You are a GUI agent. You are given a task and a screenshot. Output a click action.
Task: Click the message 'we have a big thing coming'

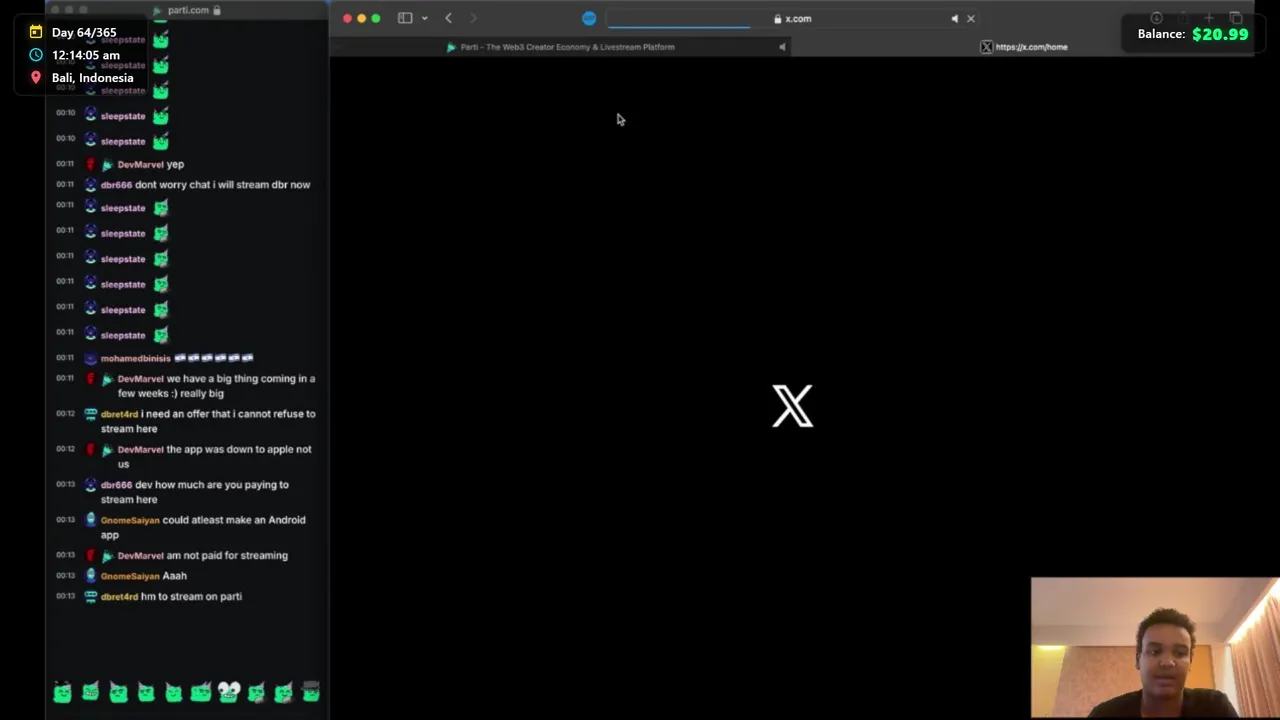216,386
